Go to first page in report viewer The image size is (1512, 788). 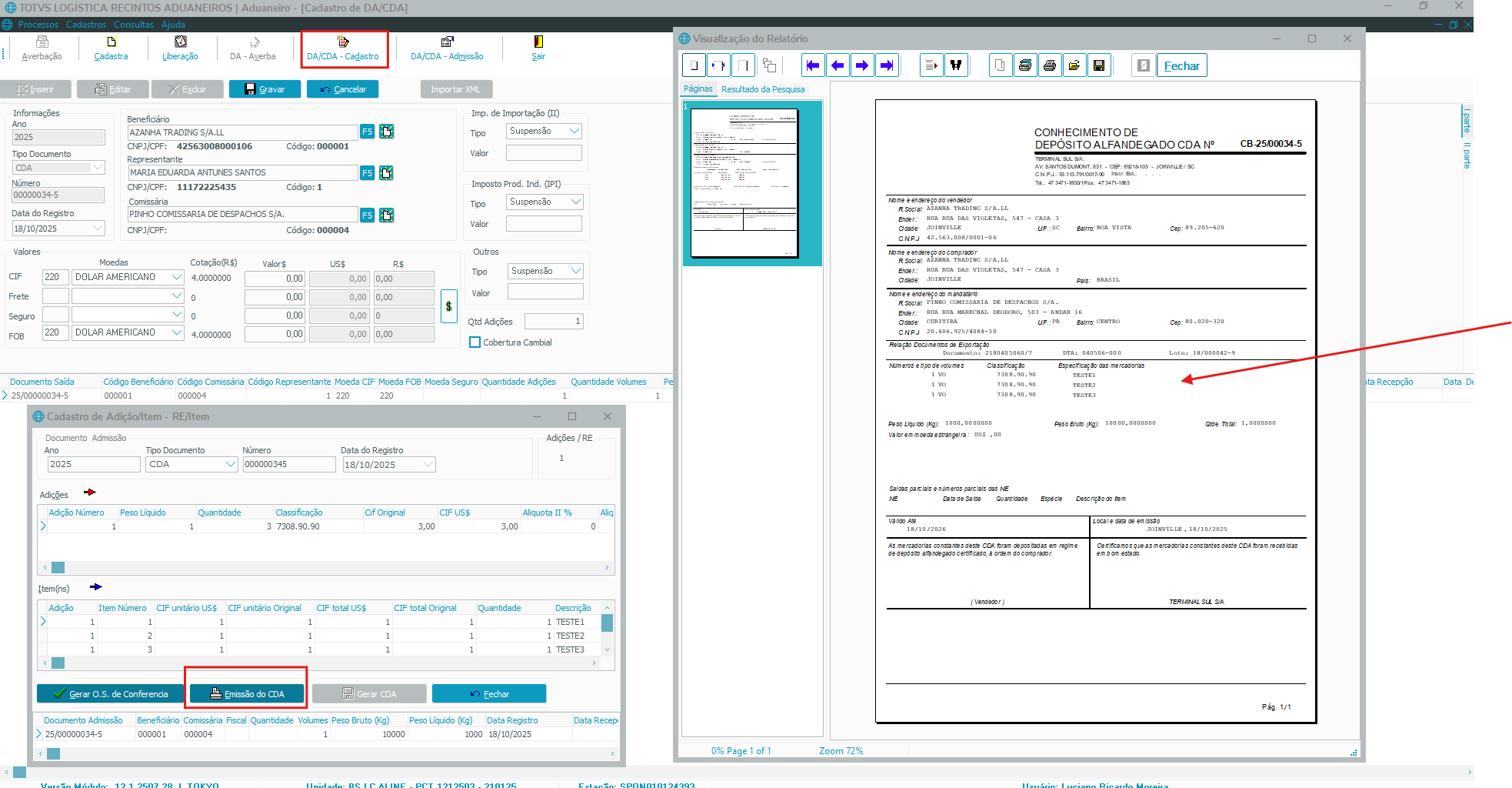pyautogui.click(x=813, y=65)
